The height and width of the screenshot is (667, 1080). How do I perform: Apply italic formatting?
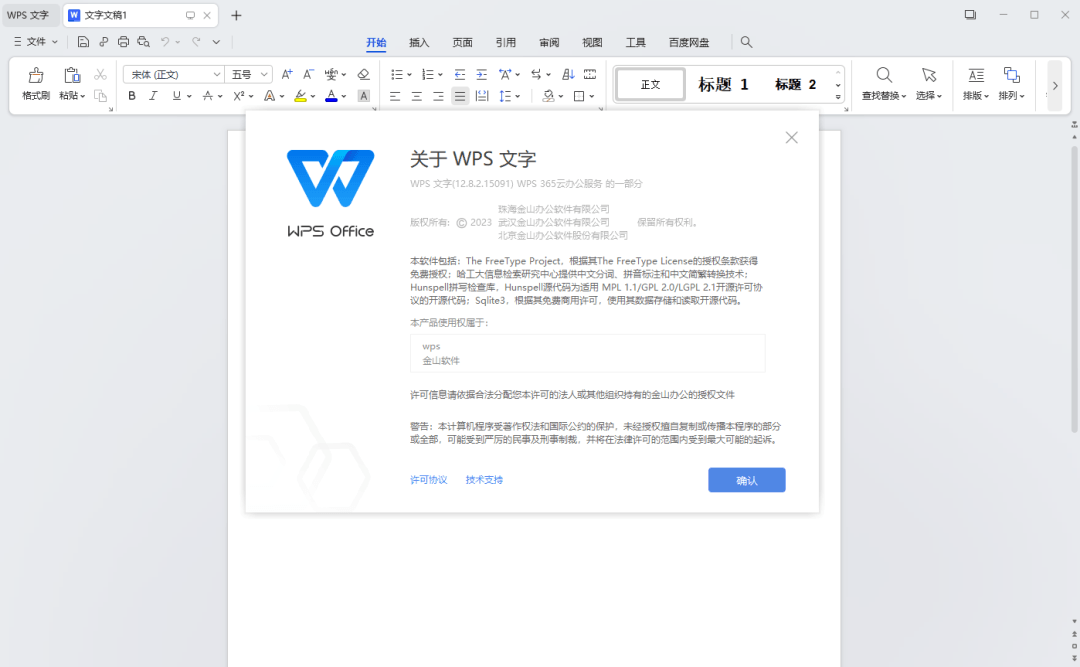point(154,96)
